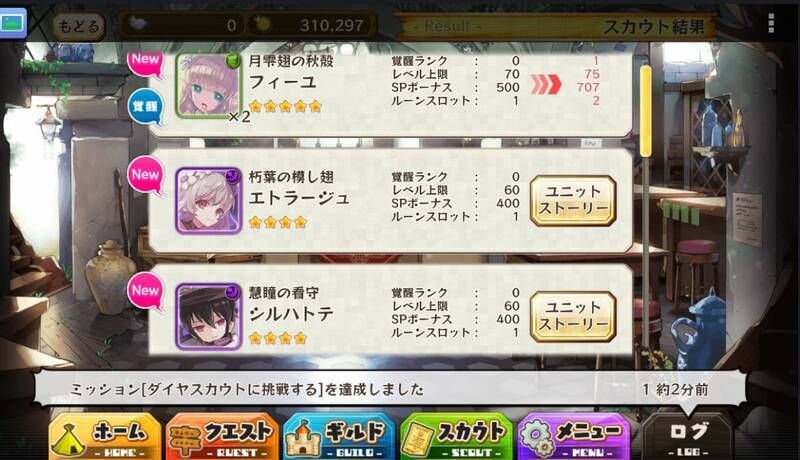The height and width of the screenshot is (460, 800).
Task: Click the diamond currency icon
Action: (137, 24)
